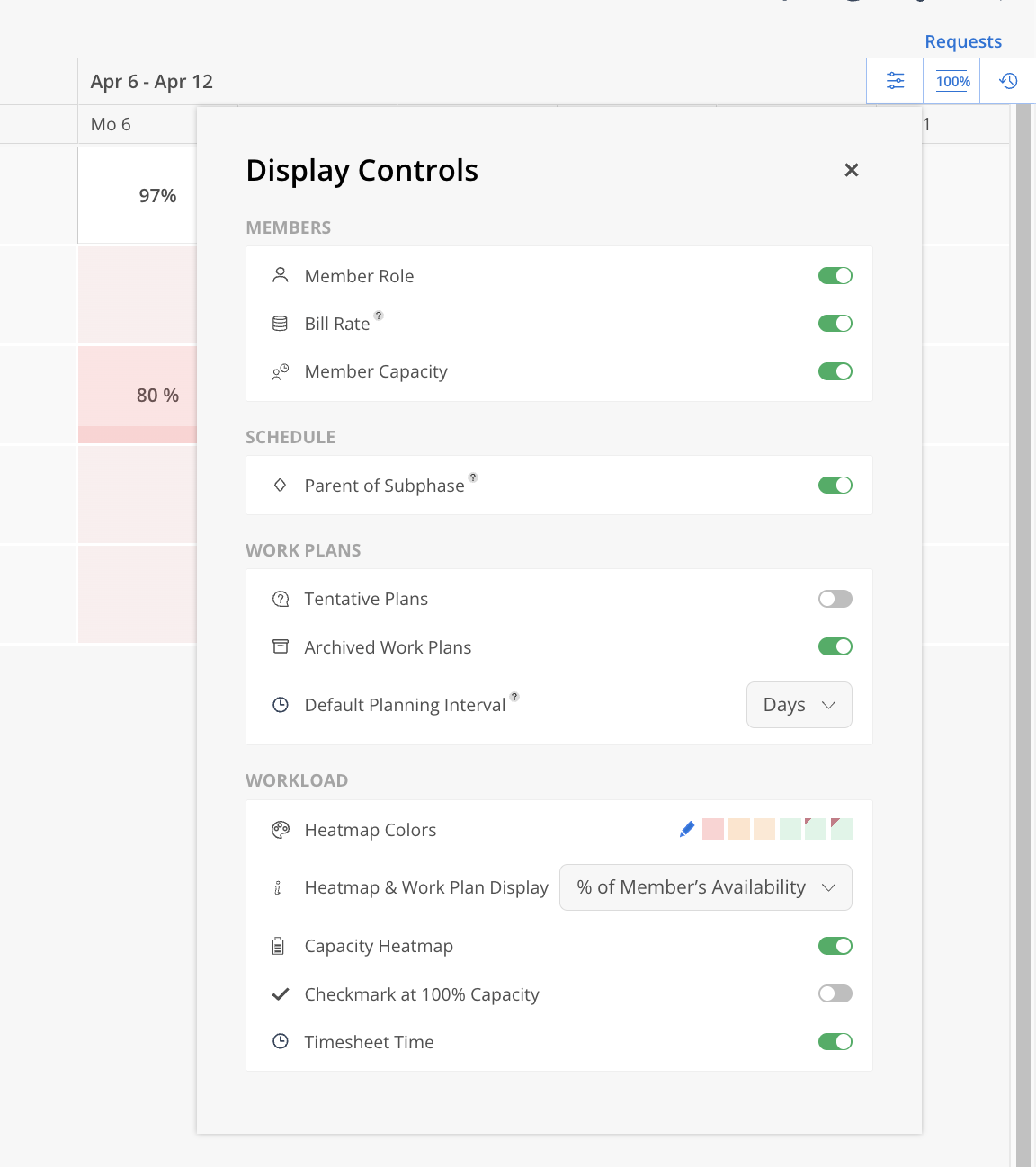Click the Bill Rate help question mark
Screen dimensions: 1036x1167
tap(379, 316)
